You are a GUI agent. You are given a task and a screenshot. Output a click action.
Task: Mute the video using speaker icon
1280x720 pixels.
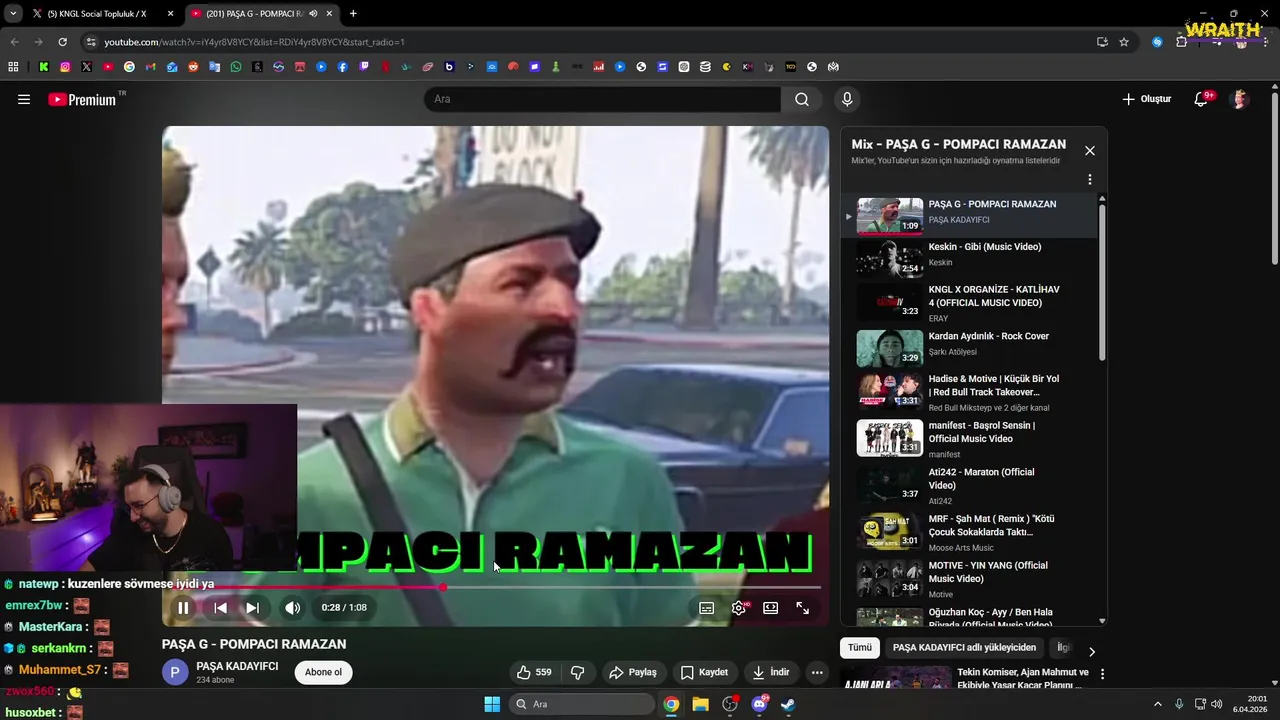point(292,607)
